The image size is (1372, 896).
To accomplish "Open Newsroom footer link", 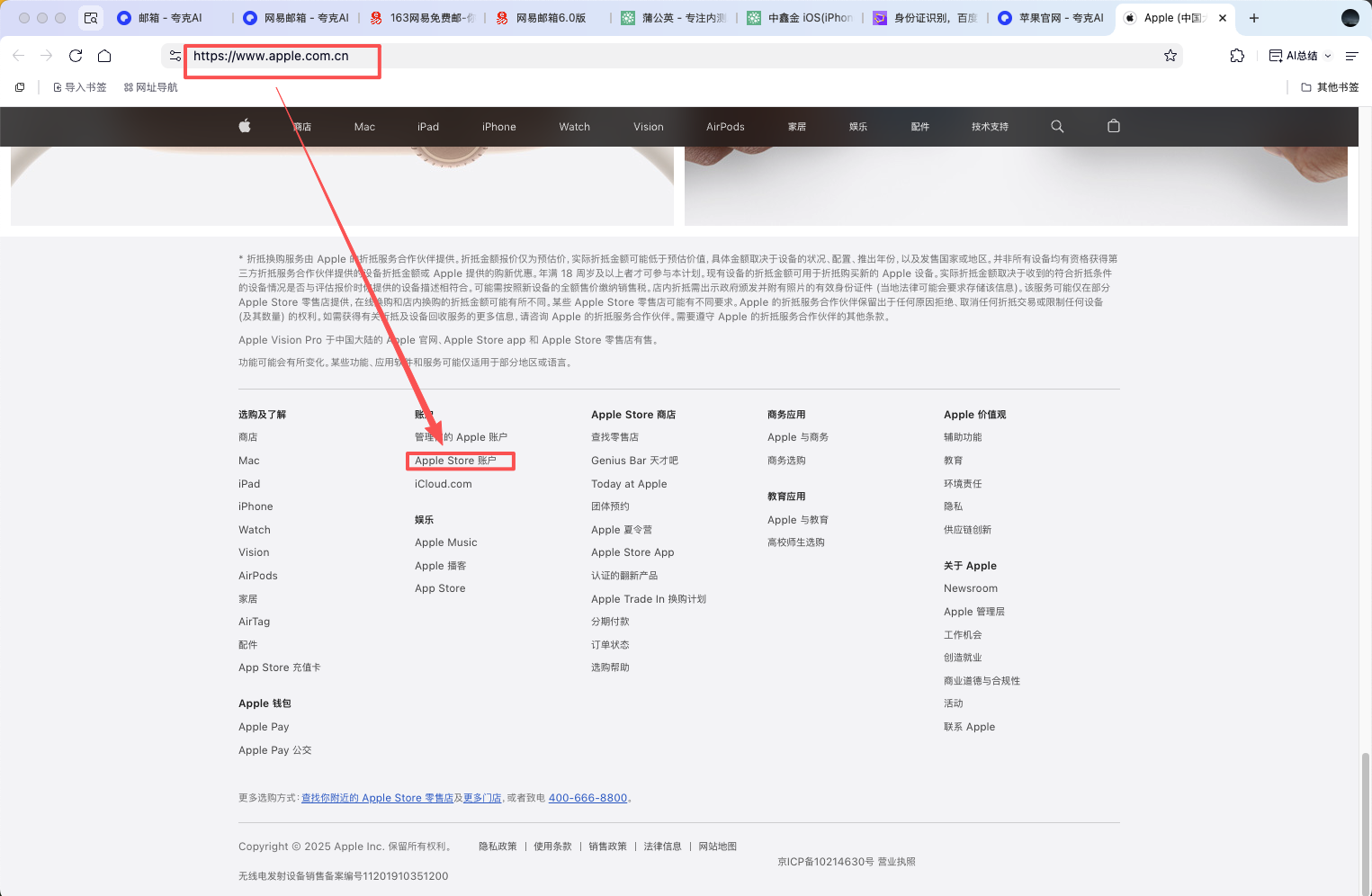I will (971, 588).
